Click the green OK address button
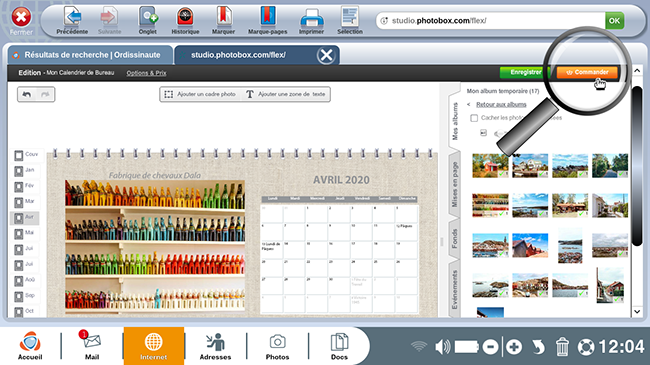650x365 pixels. (614, 20)
